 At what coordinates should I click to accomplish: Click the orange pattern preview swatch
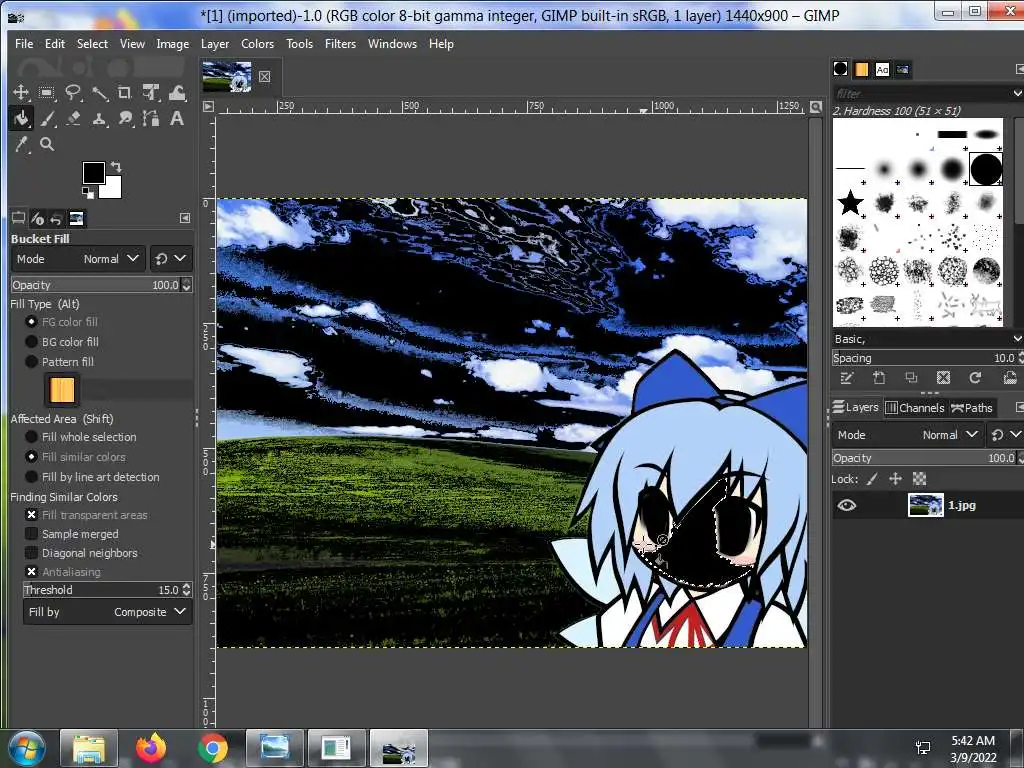click(62, 390)
